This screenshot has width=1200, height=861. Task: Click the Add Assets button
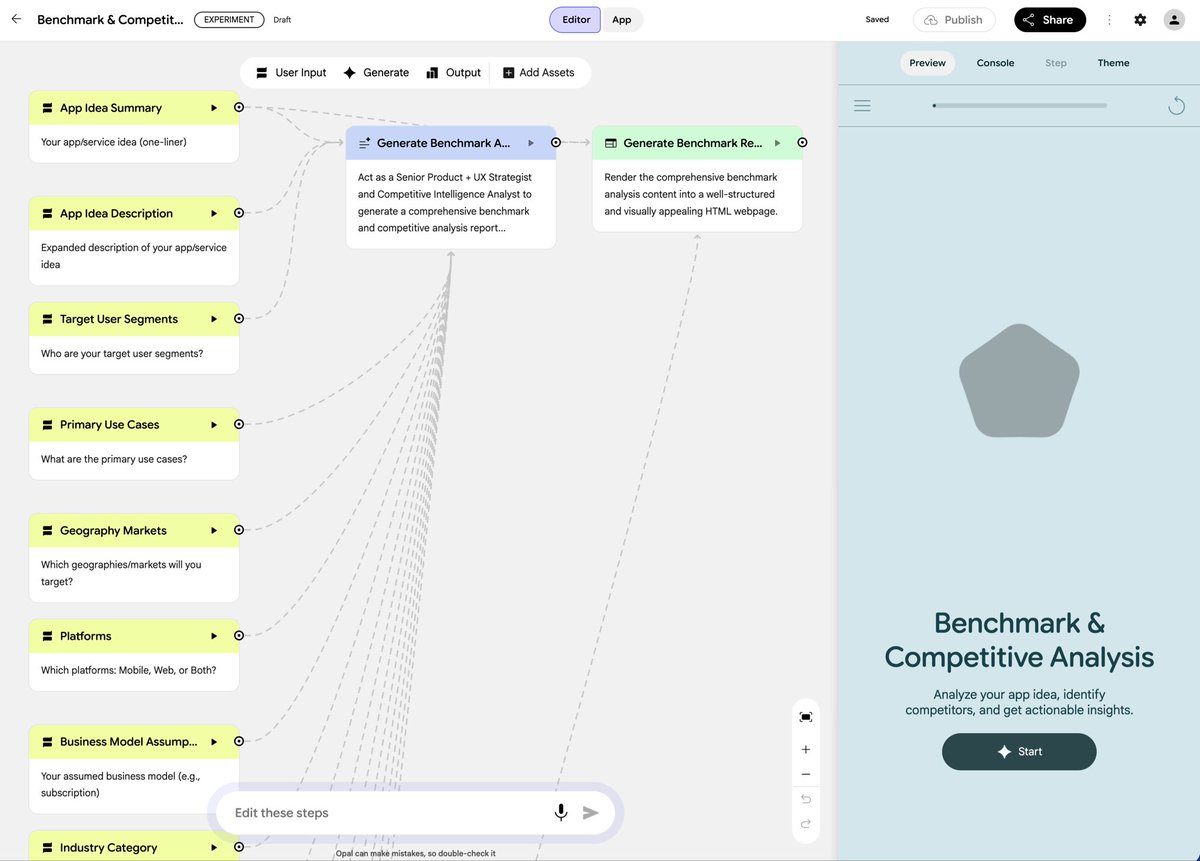pyautogui.click(x=538, y=73)
